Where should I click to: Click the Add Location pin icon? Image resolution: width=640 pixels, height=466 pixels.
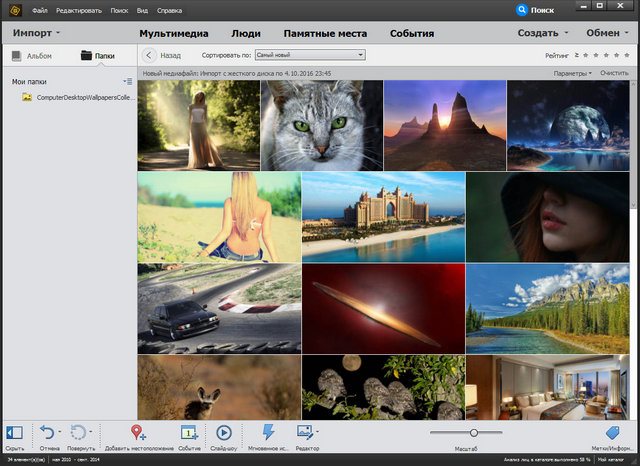pos(138,433)
